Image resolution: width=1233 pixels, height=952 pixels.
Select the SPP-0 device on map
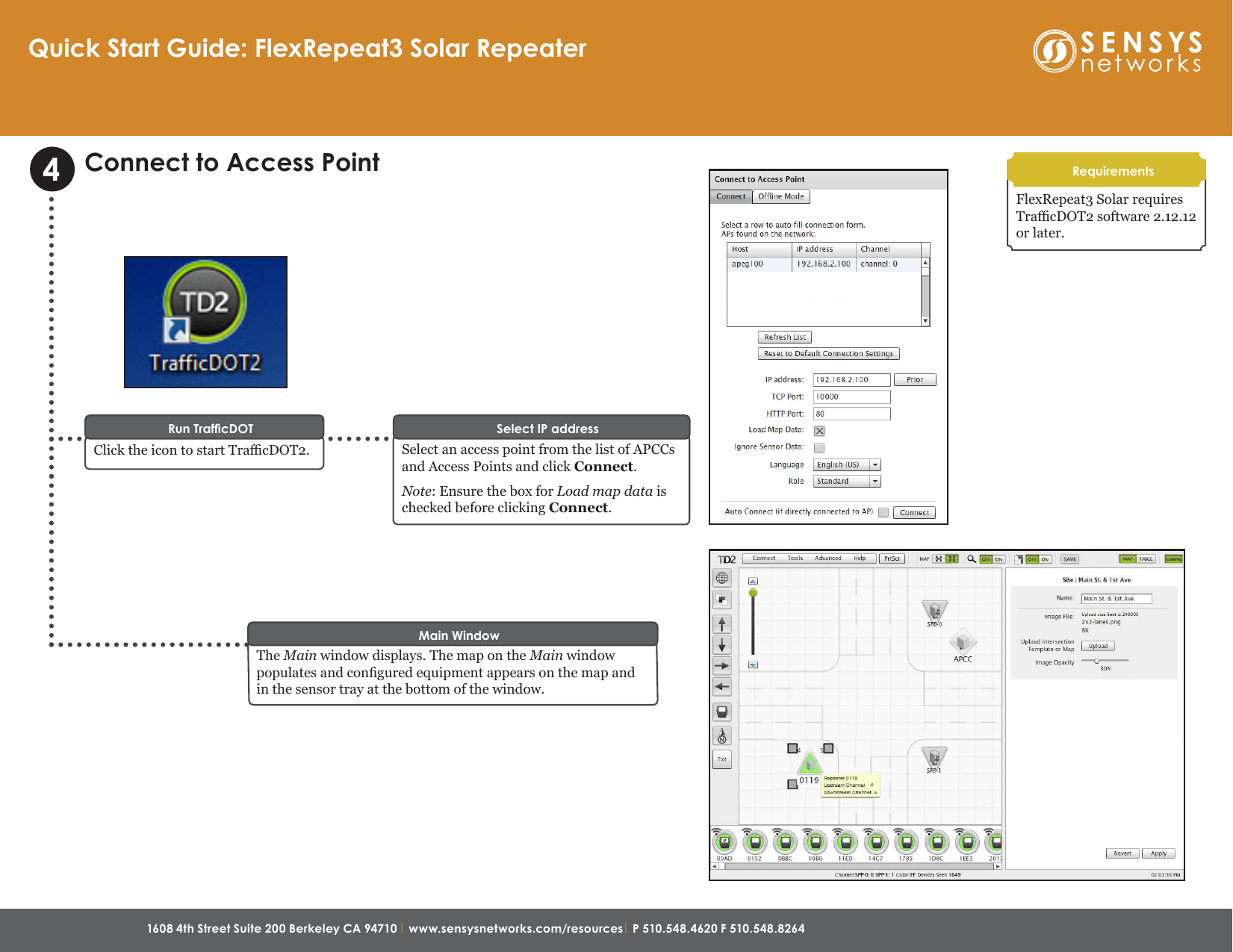point(934,612)
